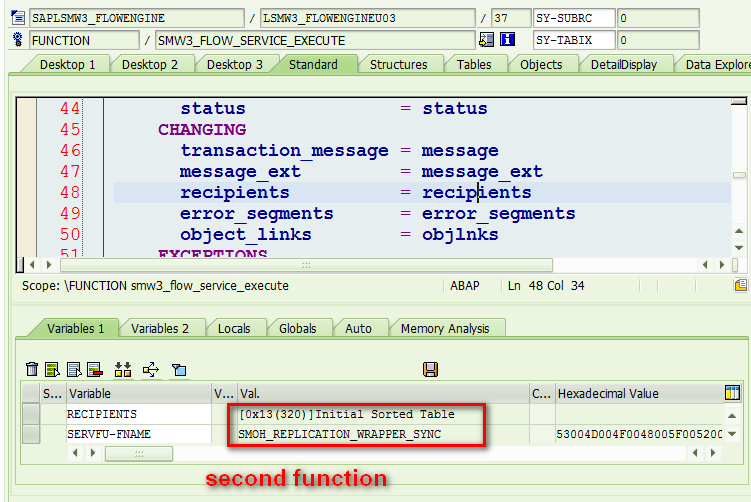Image resolution: width=751 pixels, height=502 pixels.
Task: Click the SMW3_FLOW_SERVICE_EXECUTE function name field
Action: coord(316,40)
